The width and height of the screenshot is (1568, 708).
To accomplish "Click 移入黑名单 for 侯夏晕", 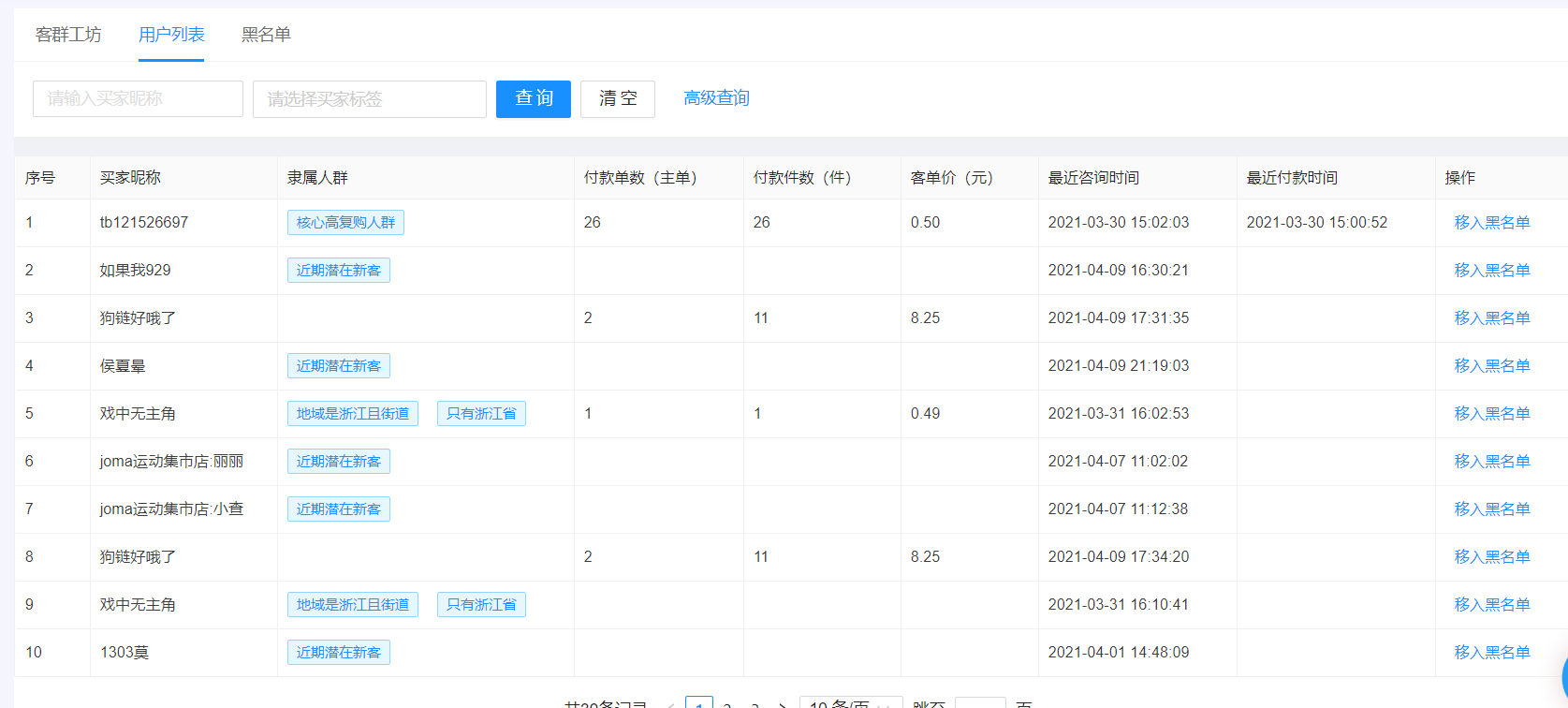I will click(1492, 366).
